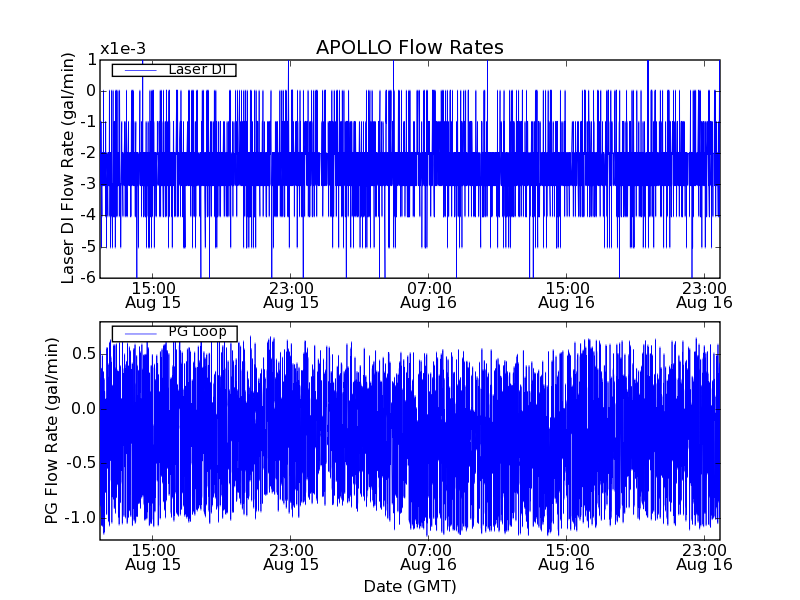Click the -6 tick on the top y-axis
Image resolution: width=800 pixels, height=600 pixels.
coord(88,277)
